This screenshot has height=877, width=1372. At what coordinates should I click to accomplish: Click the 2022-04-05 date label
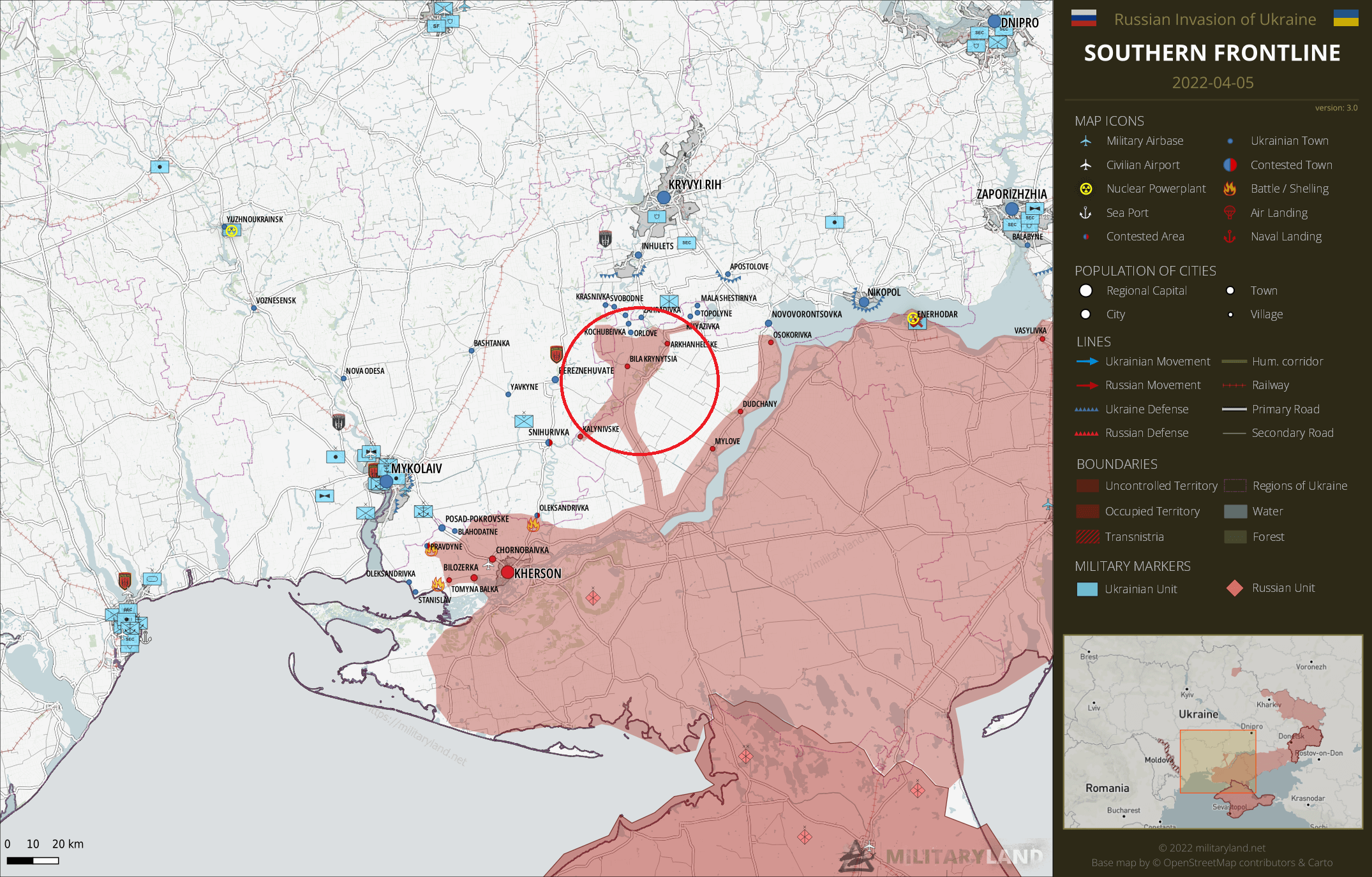[x=1212, y=83]
